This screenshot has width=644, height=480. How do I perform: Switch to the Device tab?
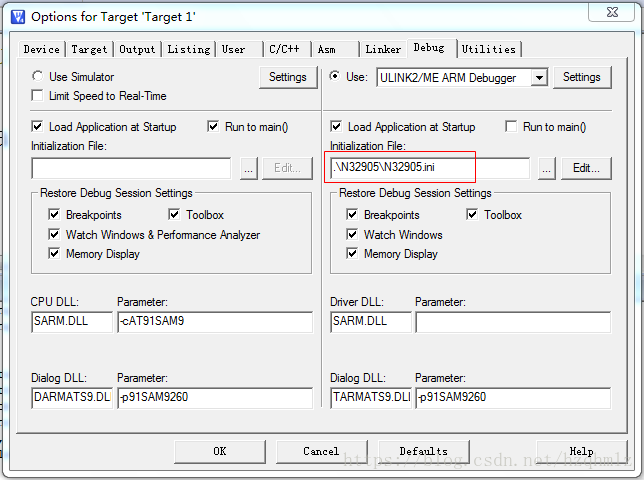(x=41, y=49)
